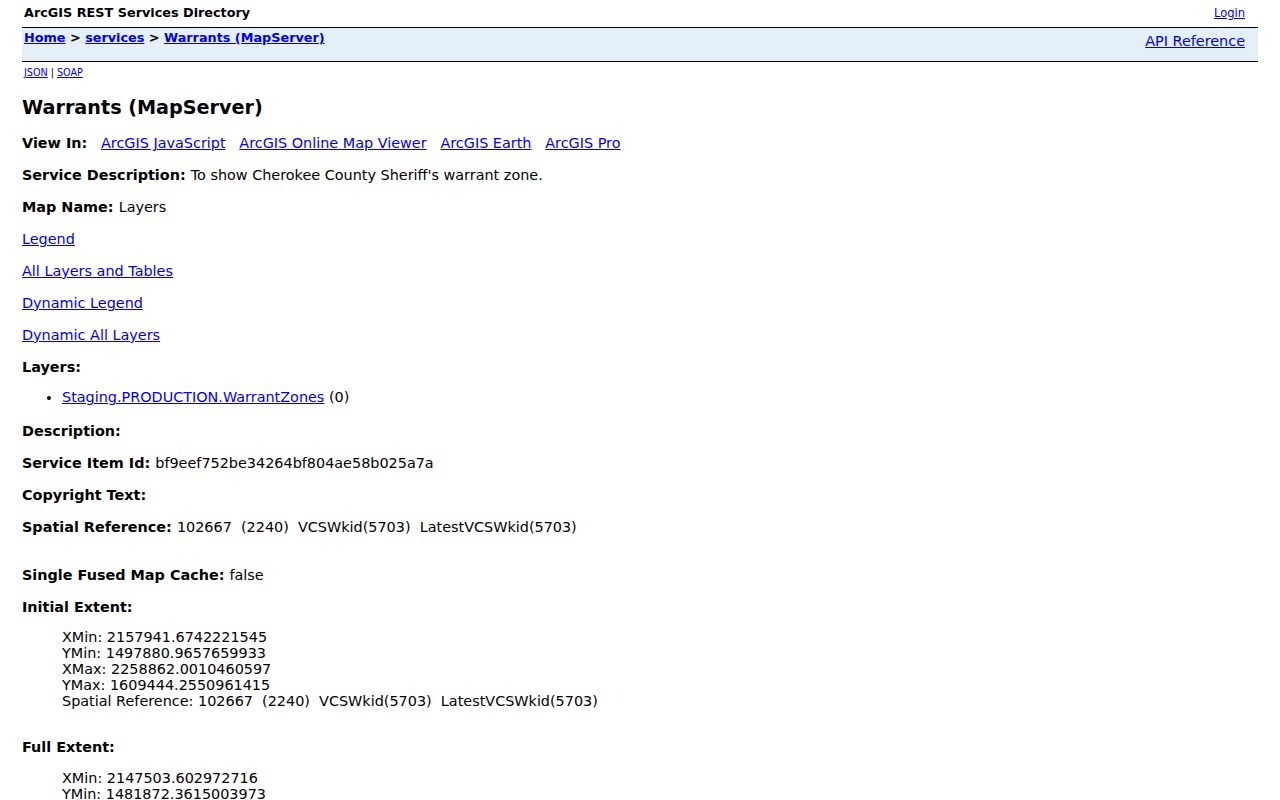This screenshot has height=800, width=1280.
Task: Click the YMax value 1609444.2550961415
Action: [190, 685]
